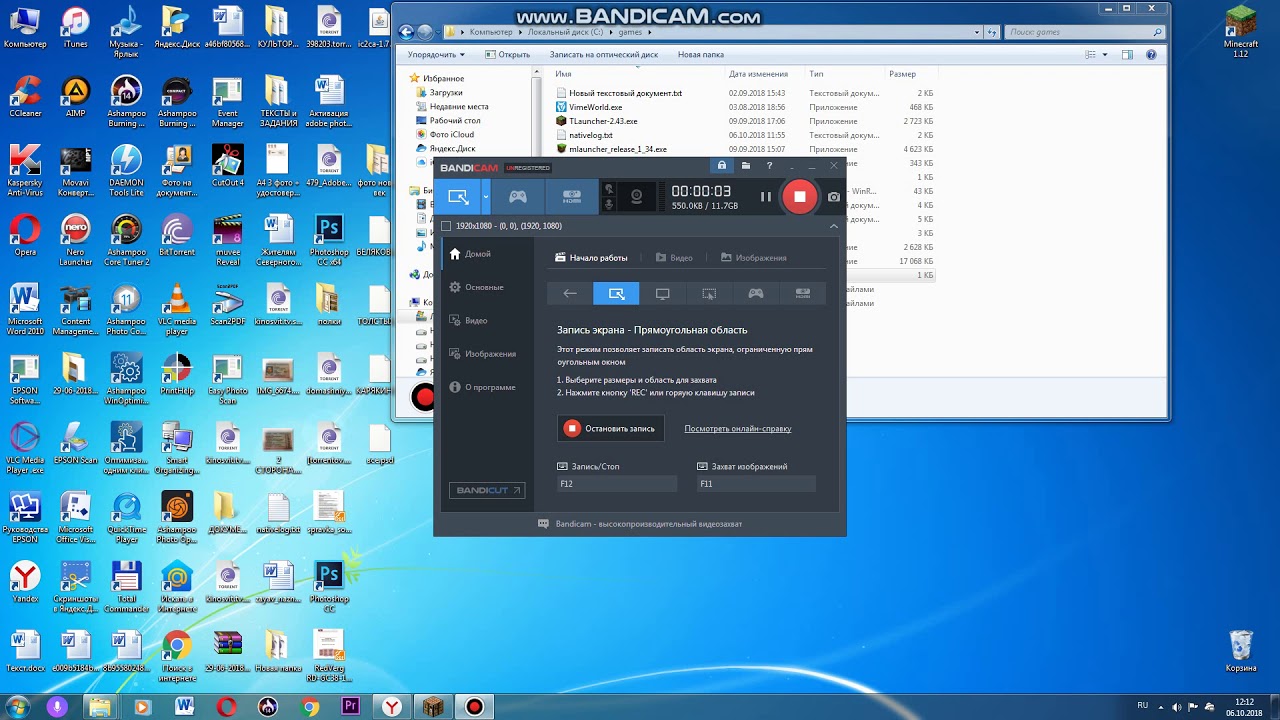Click the RU language indicator in tray
Viewport: 1280px width, 720px height.
[1143, 705]
